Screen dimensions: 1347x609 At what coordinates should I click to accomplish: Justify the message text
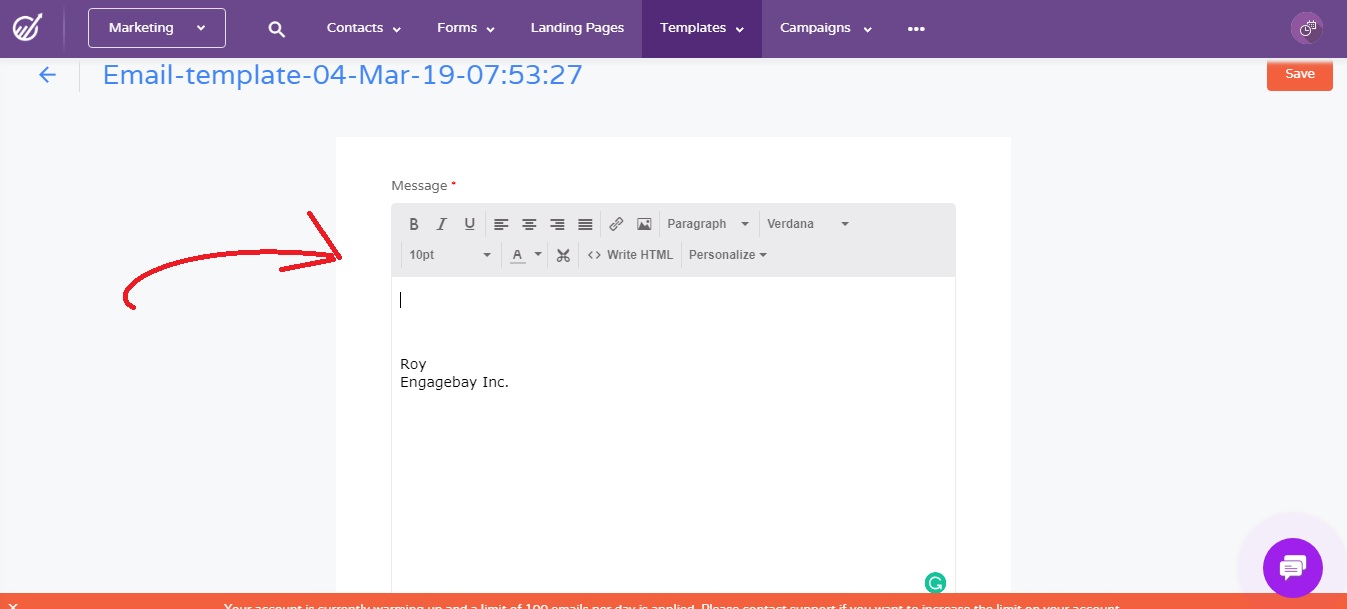585,224
